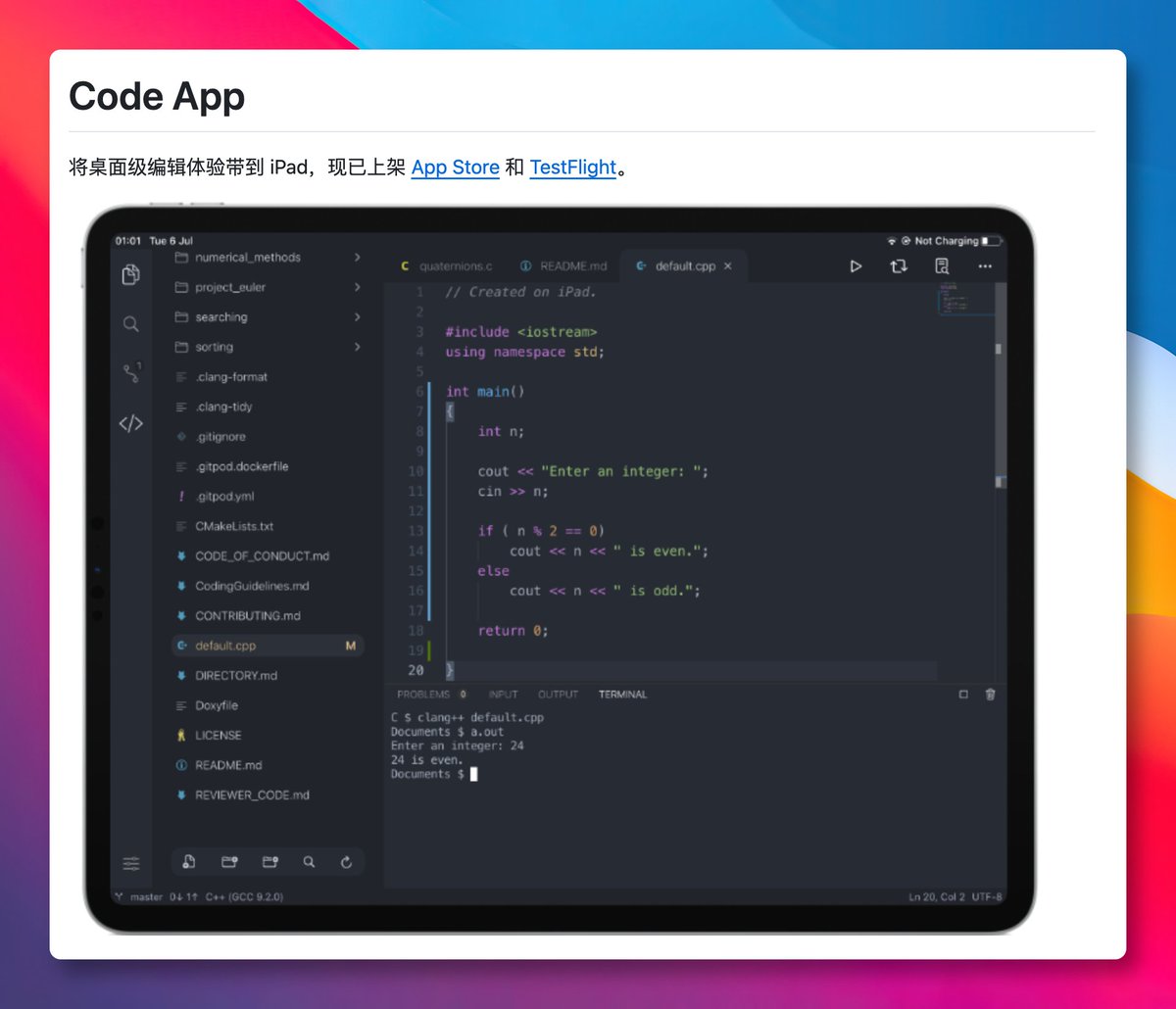Click the .gitignore diamond icon

pos(181,437)
